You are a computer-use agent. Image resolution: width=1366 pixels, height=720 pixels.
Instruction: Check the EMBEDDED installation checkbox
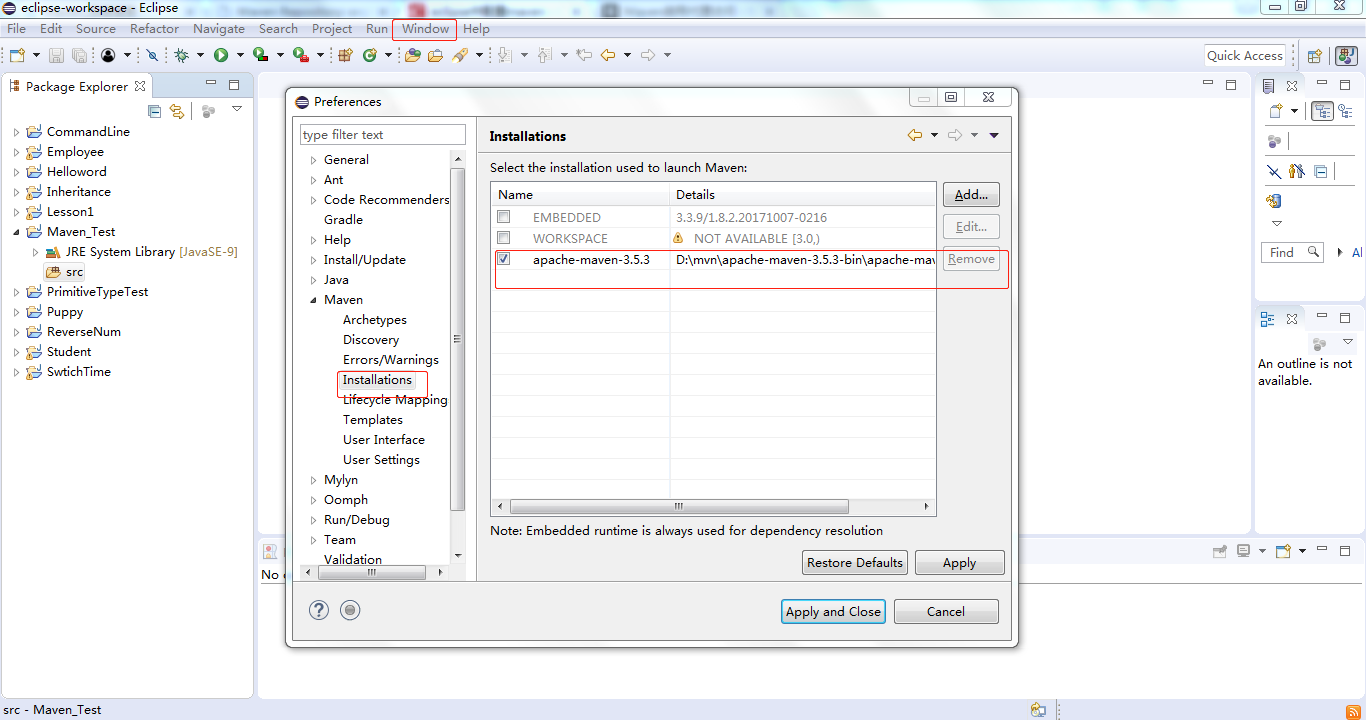click(504, 217)
